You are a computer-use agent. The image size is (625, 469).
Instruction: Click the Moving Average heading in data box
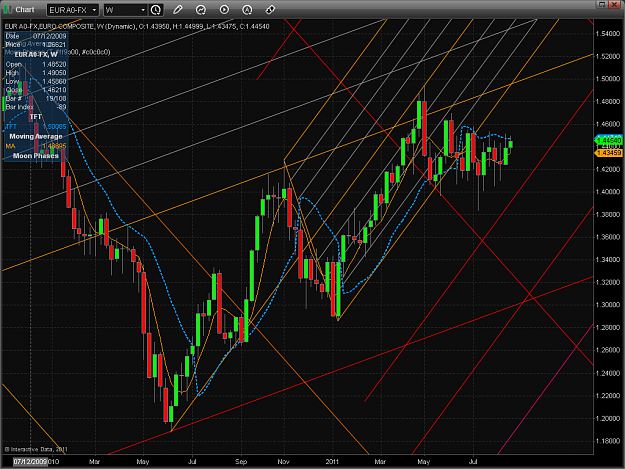(x=36, y=136)
